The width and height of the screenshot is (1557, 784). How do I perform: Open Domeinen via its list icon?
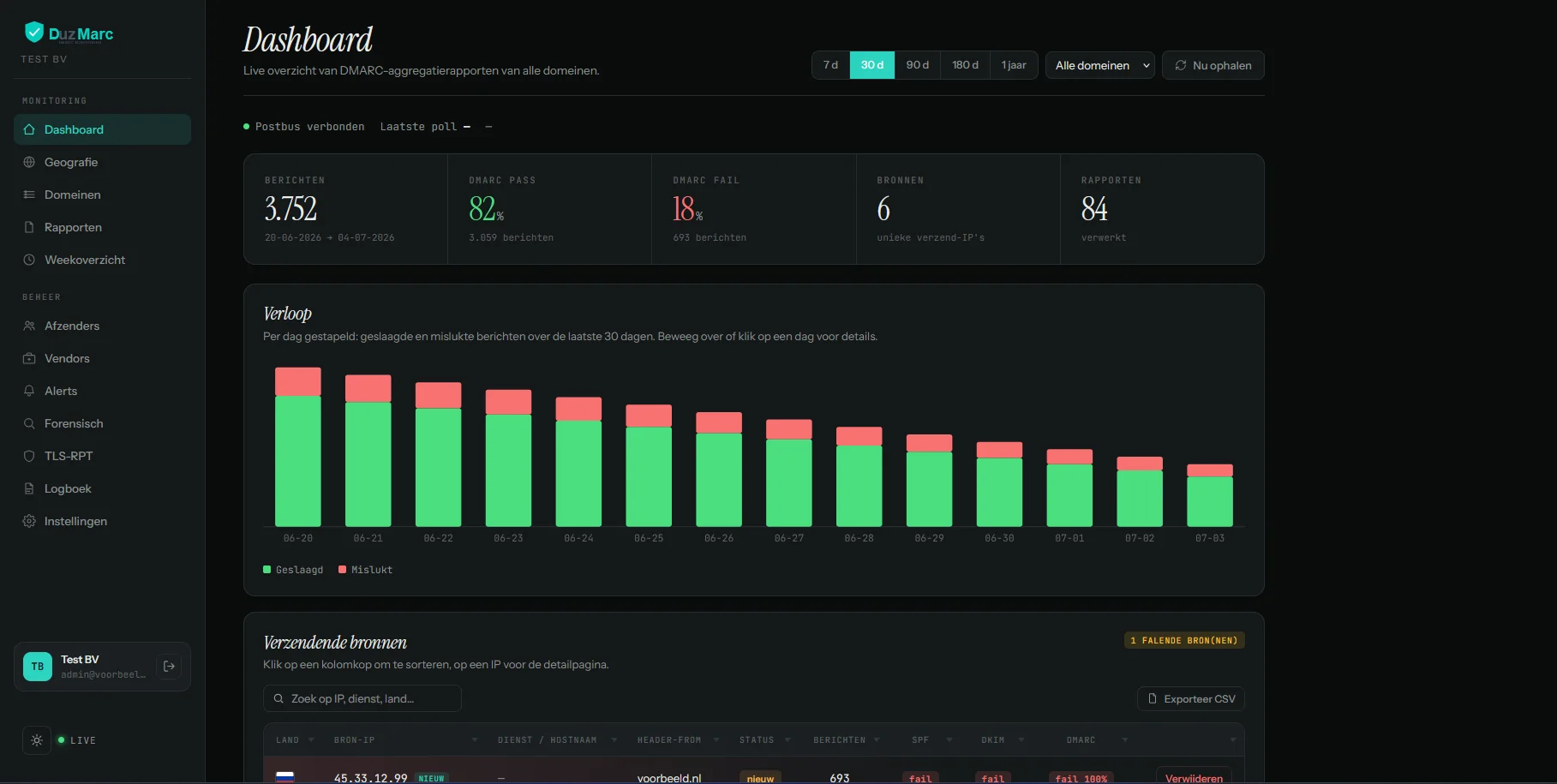point(29,195)
